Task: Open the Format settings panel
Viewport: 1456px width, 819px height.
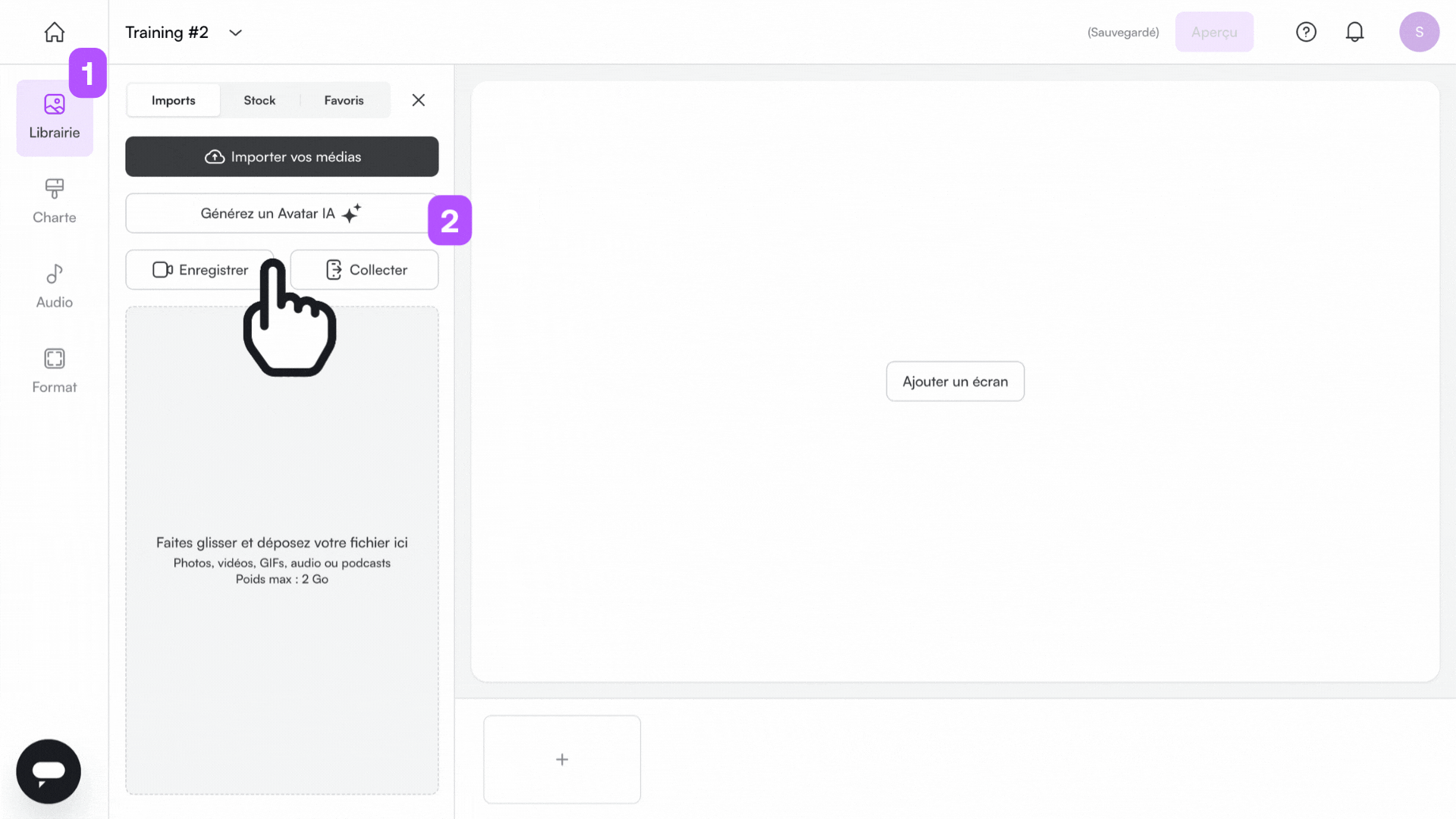Action: [x=55, y=372]
